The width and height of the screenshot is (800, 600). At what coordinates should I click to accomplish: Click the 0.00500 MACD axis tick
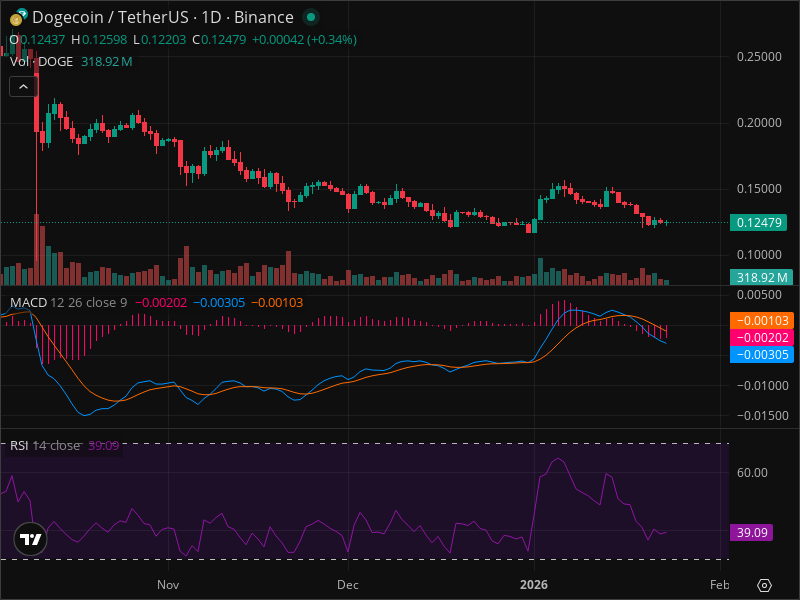click(x=759, y=295)
